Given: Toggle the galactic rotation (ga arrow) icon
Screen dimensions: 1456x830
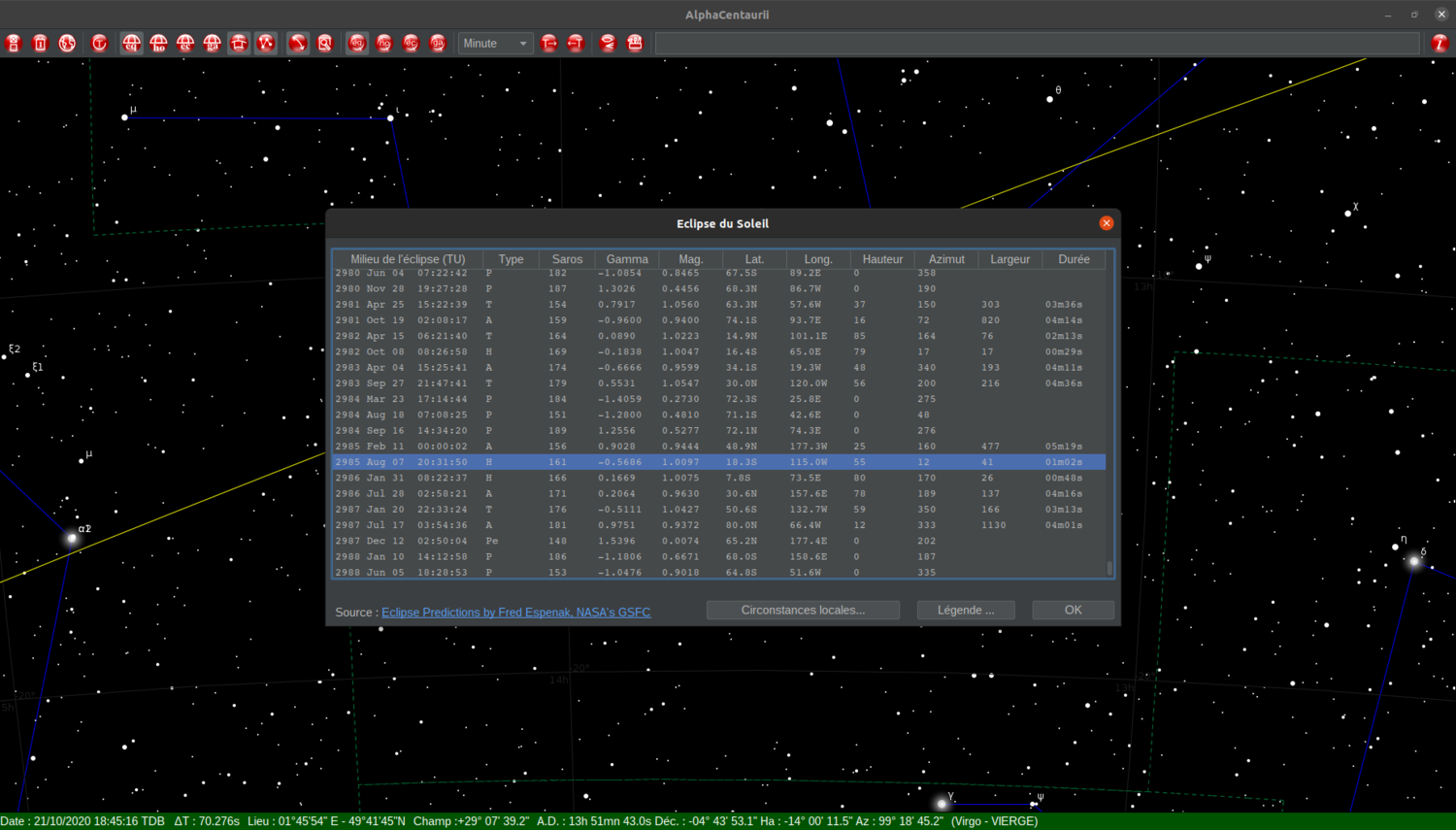Looking at the screenshot, I should pos(439,43).
